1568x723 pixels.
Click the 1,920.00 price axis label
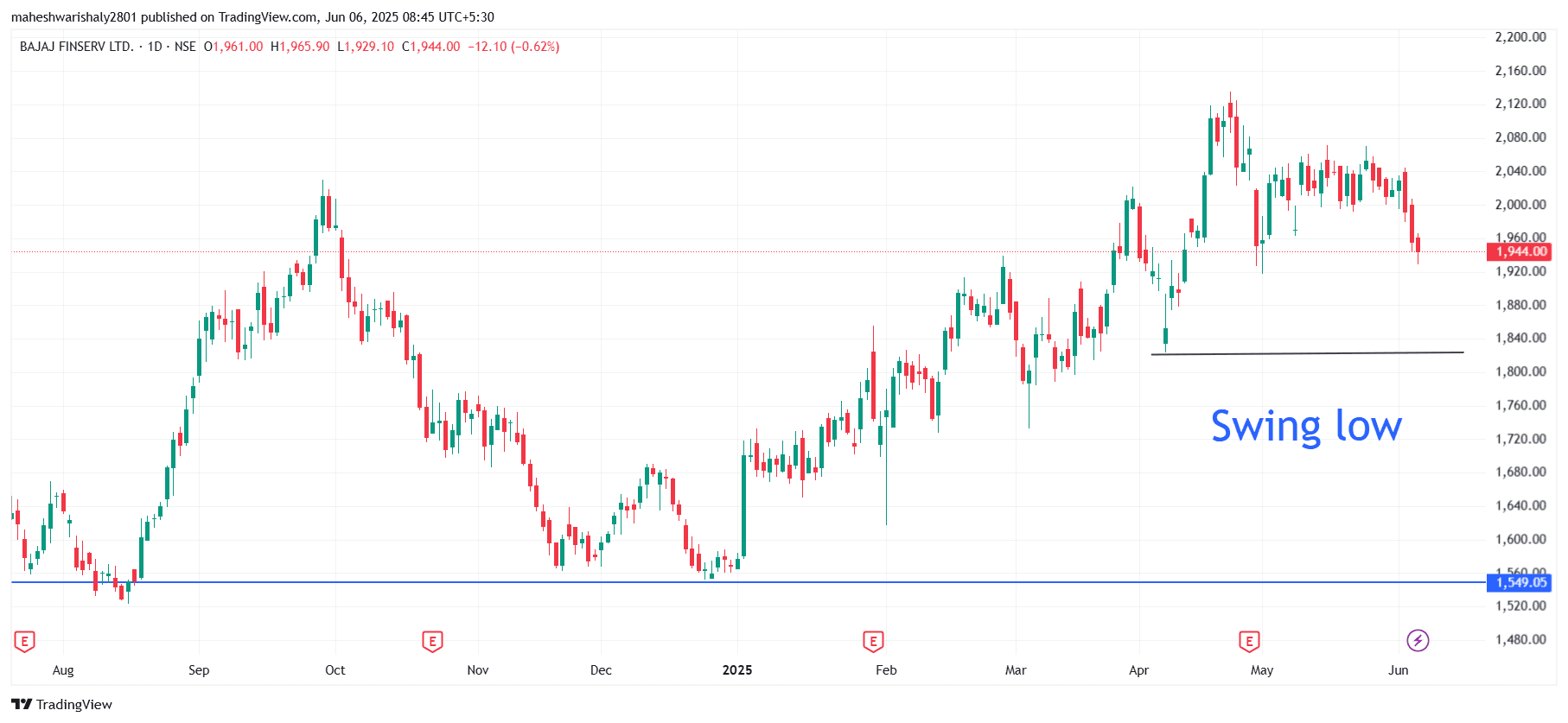(1520, 271)
